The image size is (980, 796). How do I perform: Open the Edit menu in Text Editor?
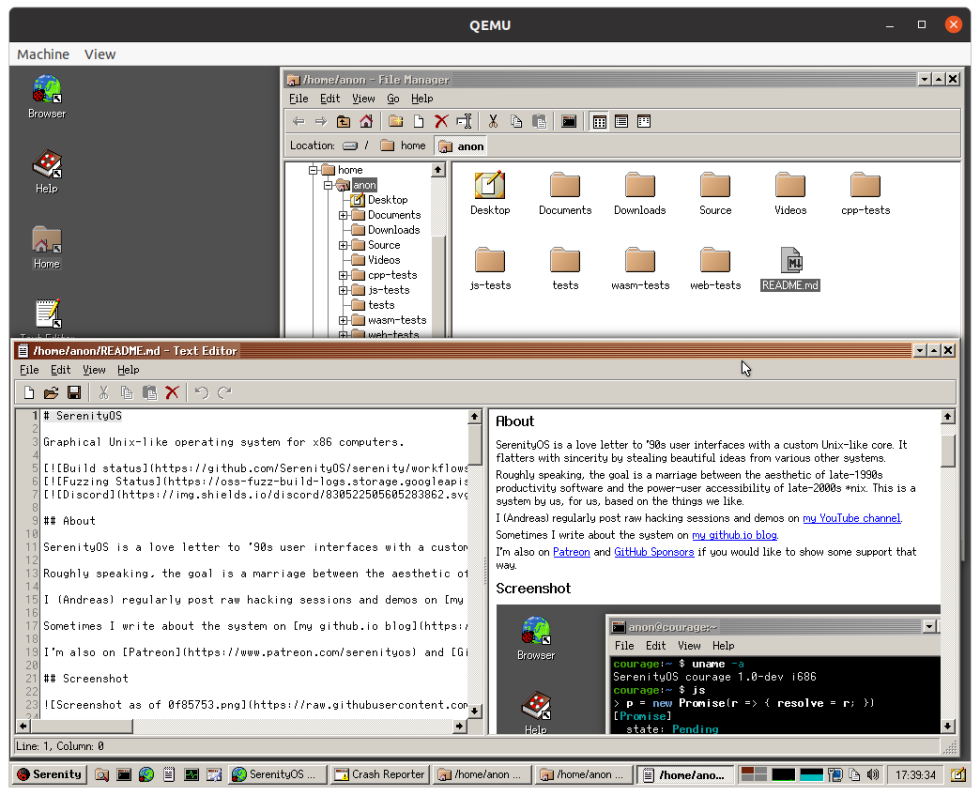click(x=61, y=370)
